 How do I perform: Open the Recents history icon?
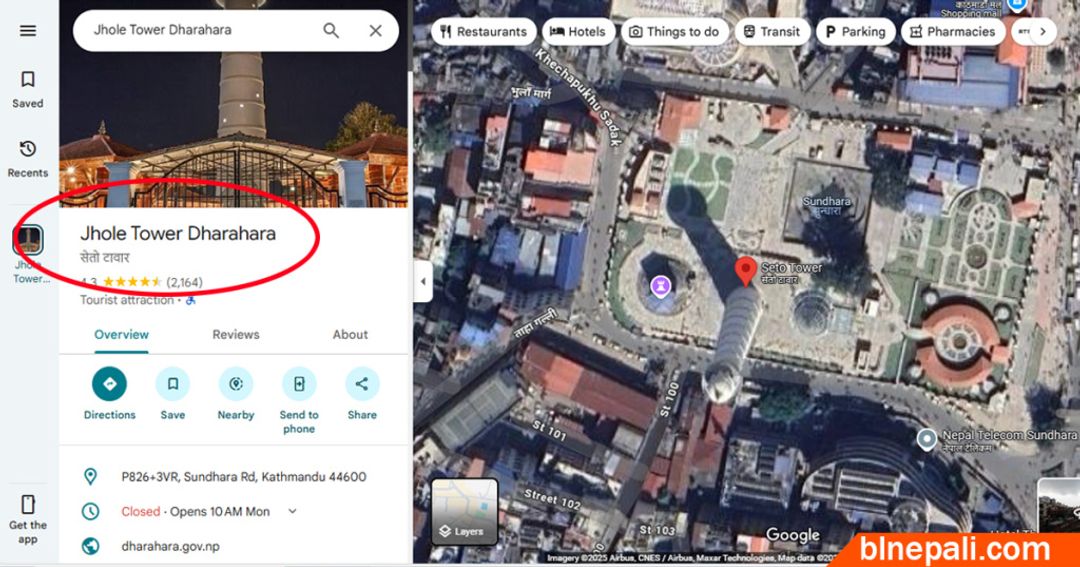point(28,149)
